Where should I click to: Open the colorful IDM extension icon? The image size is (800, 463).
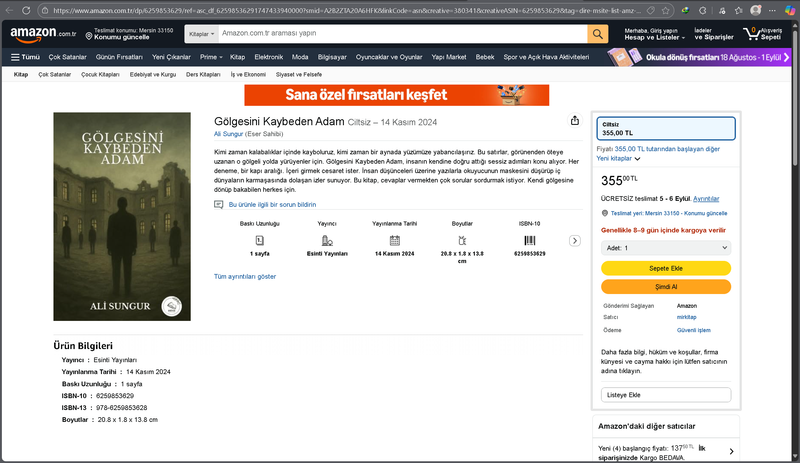tap(685, 10)
